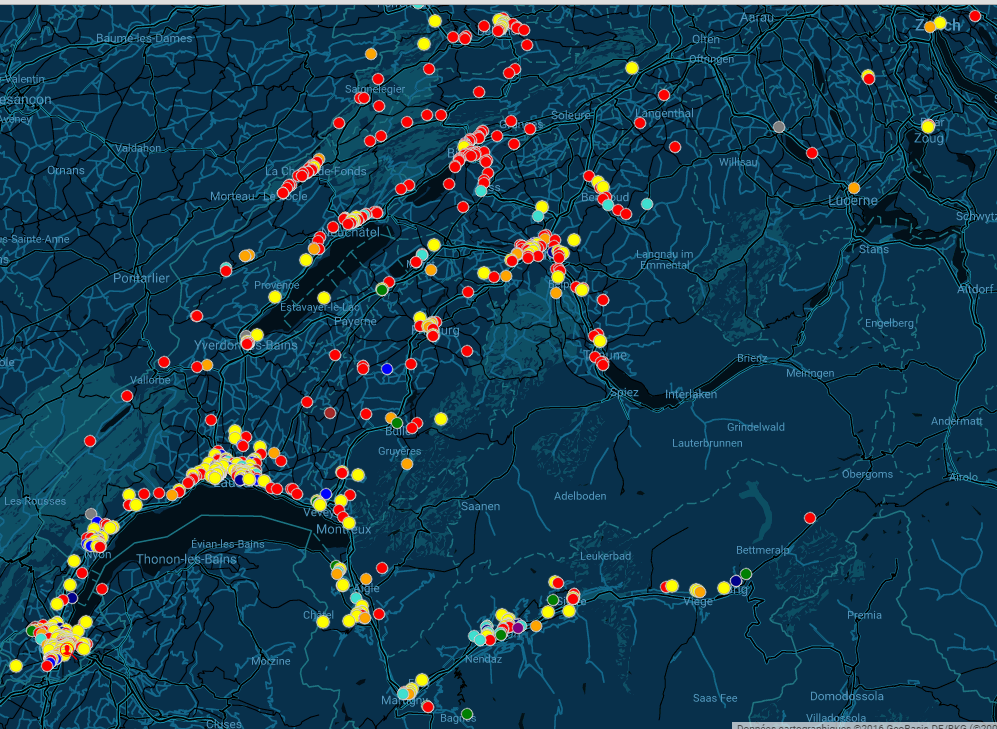
Task: Click the green marker northeast of Payerne
Action: (x=381, y=290)
